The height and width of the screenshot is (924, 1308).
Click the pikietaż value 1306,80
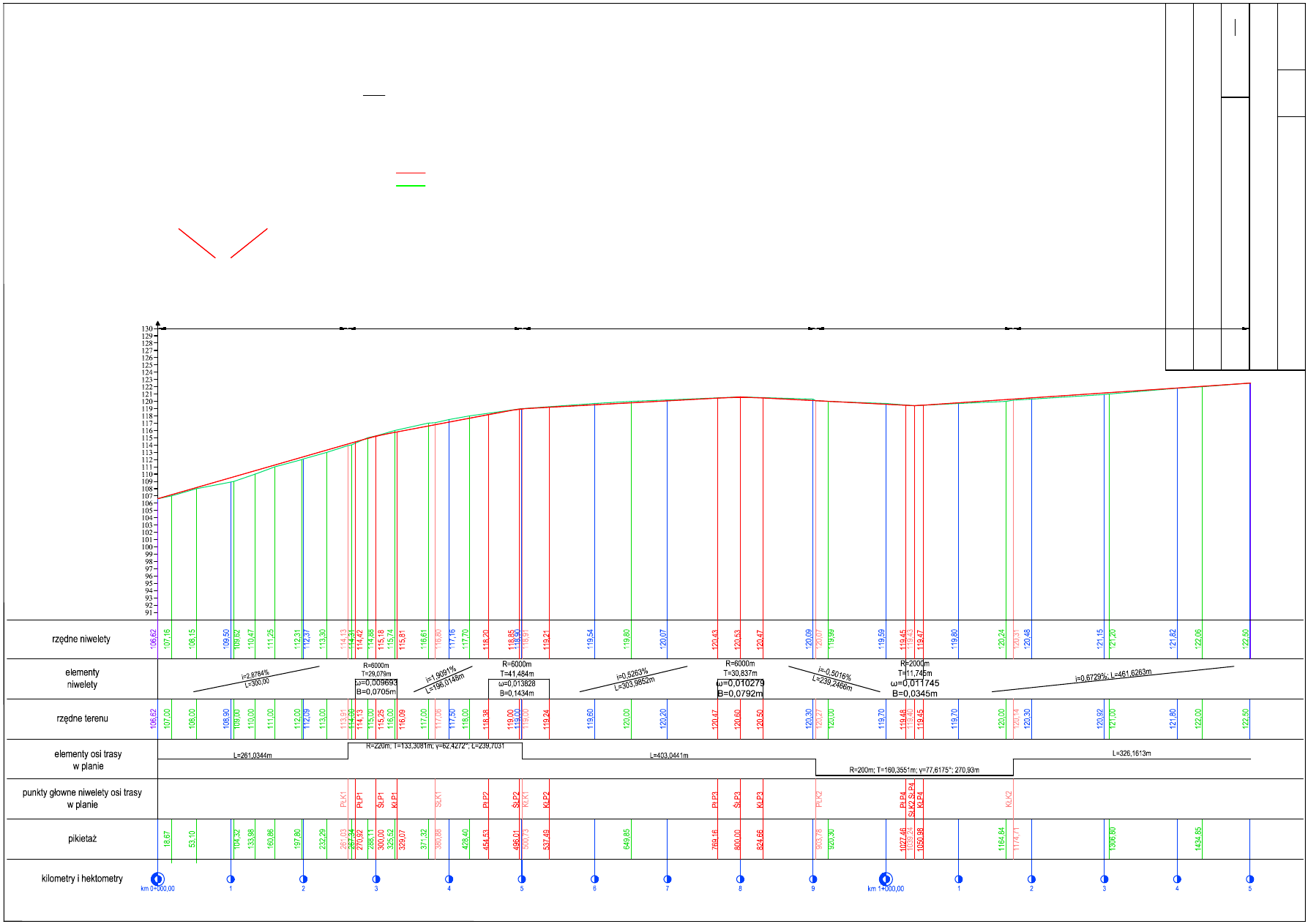(x=1113, y=838)
